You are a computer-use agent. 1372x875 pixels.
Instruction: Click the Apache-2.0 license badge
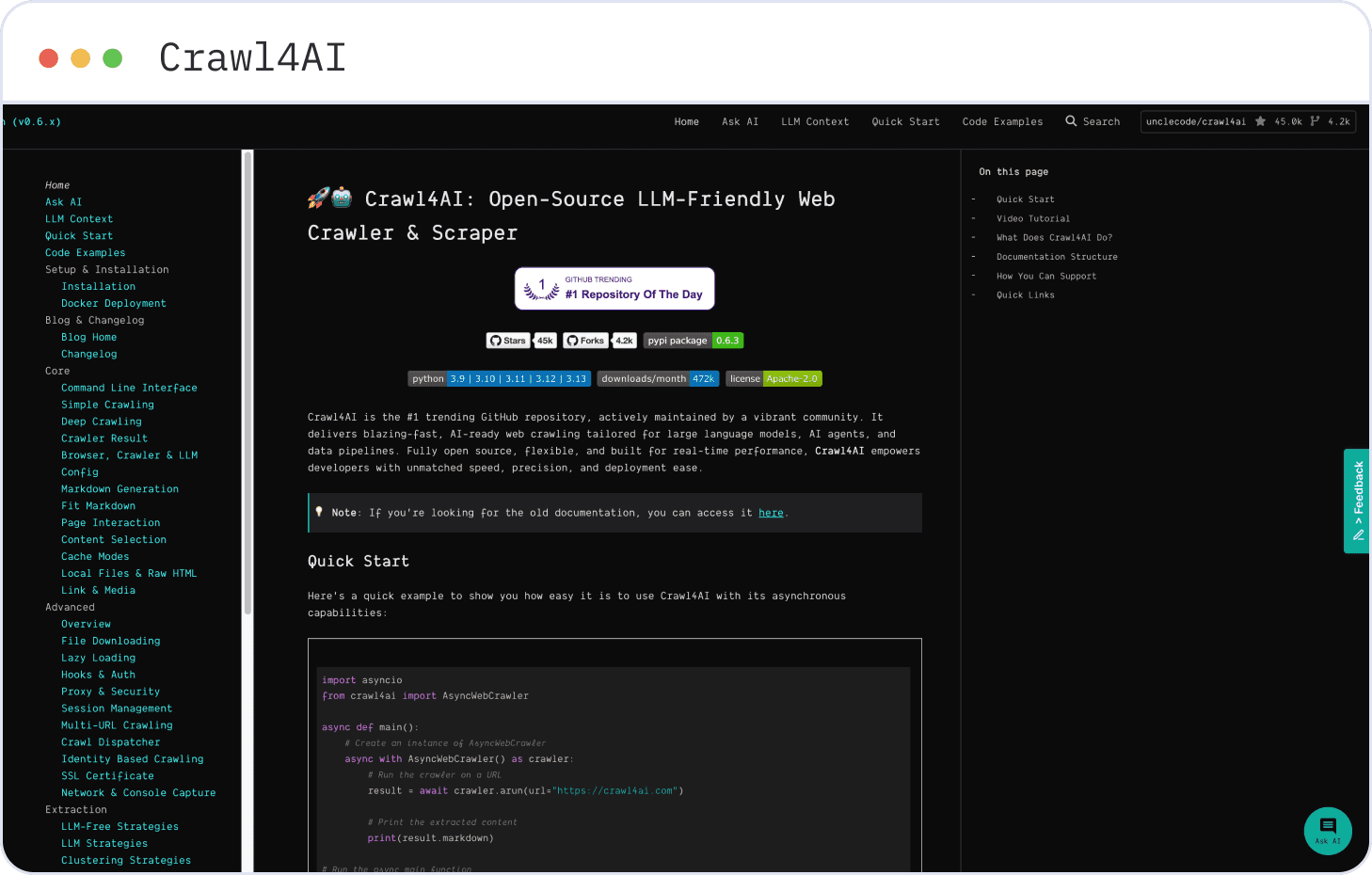(x=774, y=379)
